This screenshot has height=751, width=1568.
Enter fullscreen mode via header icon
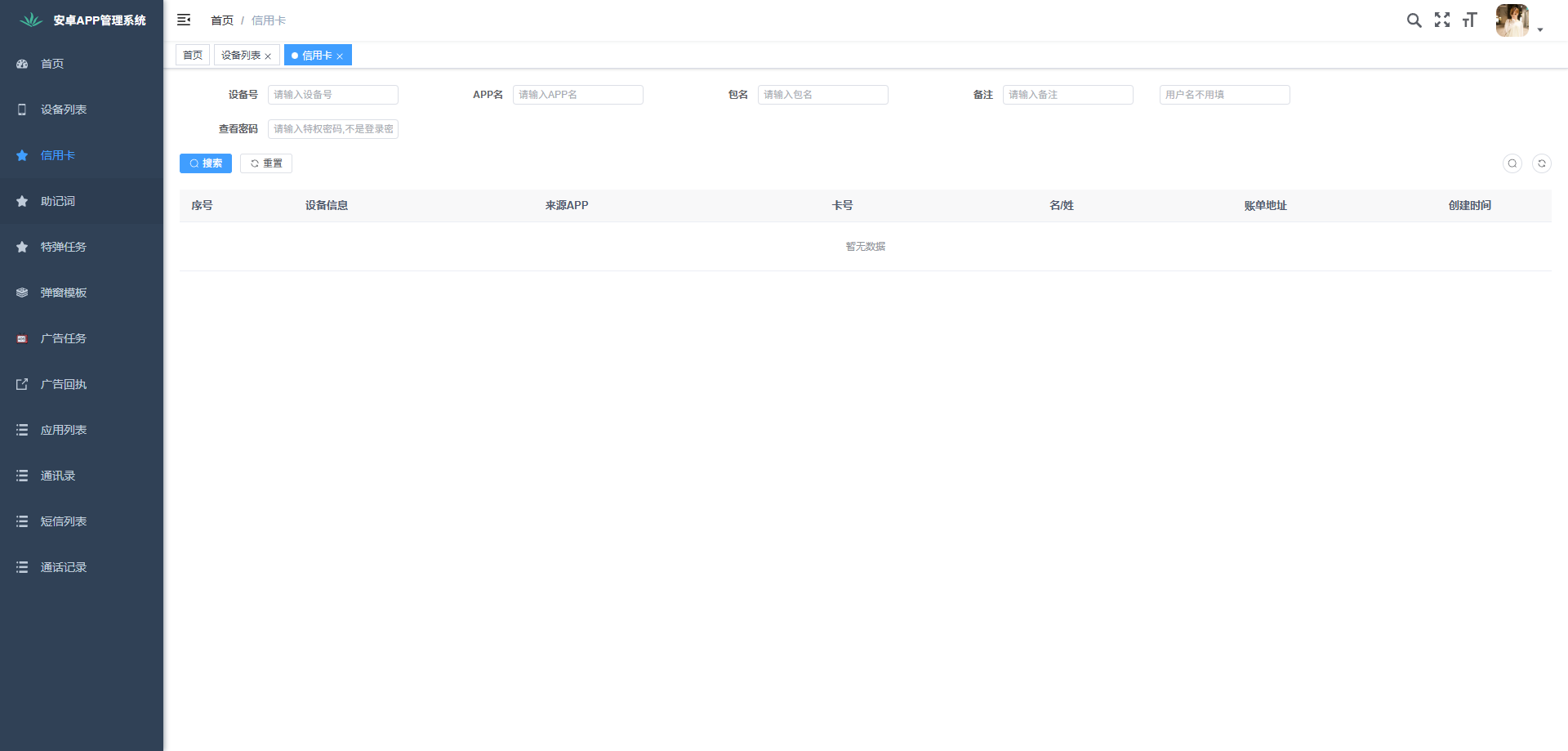click(1442, 20)
